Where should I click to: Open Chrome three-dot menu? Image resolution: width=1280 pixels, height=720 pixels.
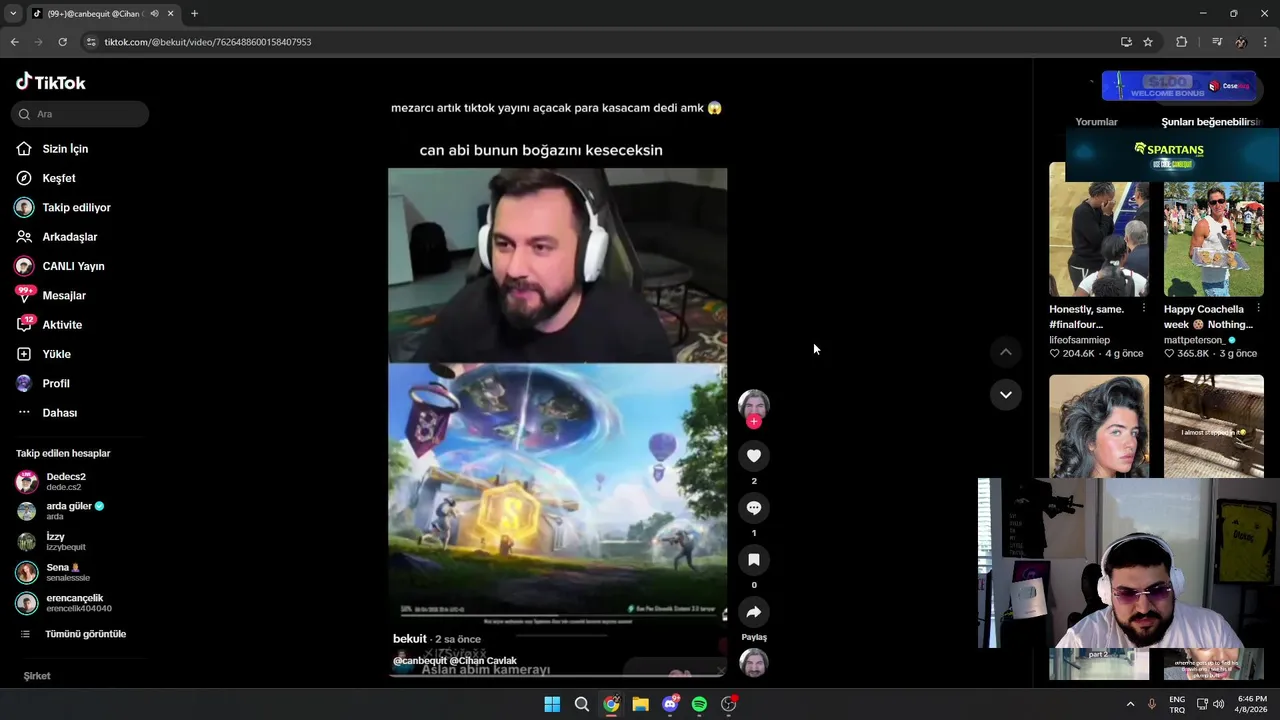1265,42
